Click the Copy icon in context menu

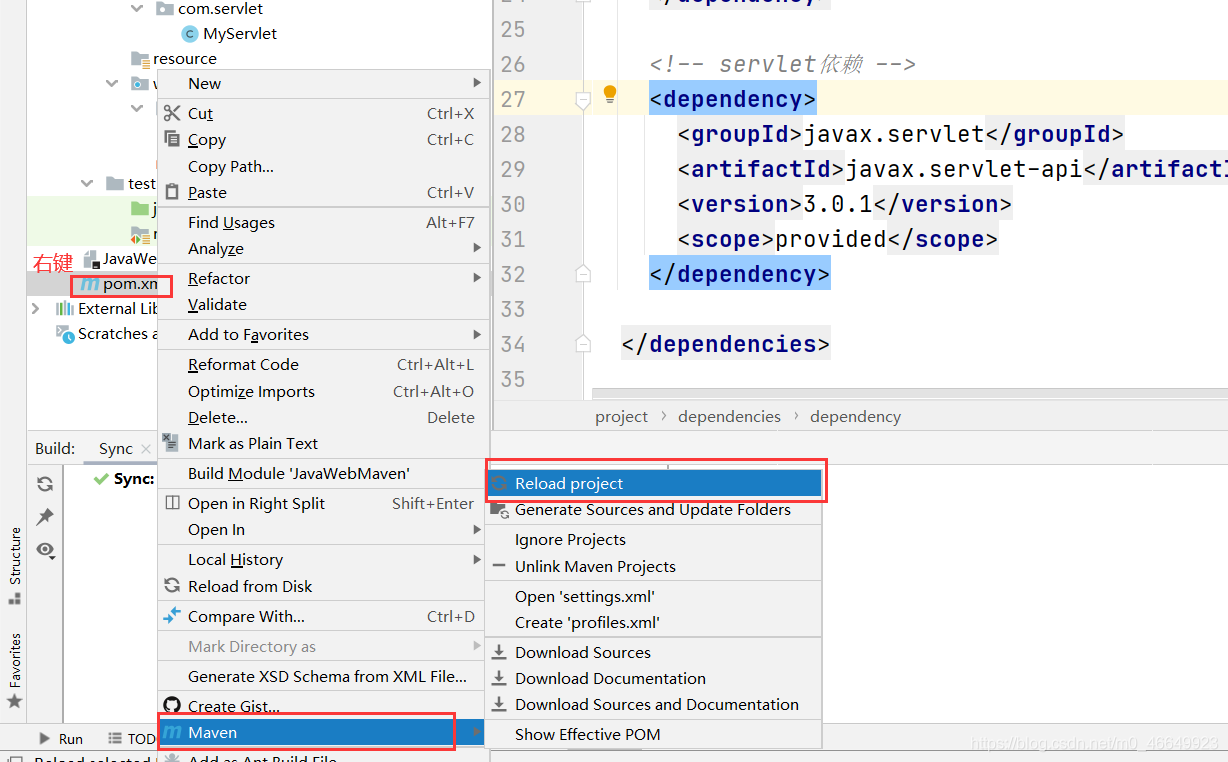(x=172, y=140)
